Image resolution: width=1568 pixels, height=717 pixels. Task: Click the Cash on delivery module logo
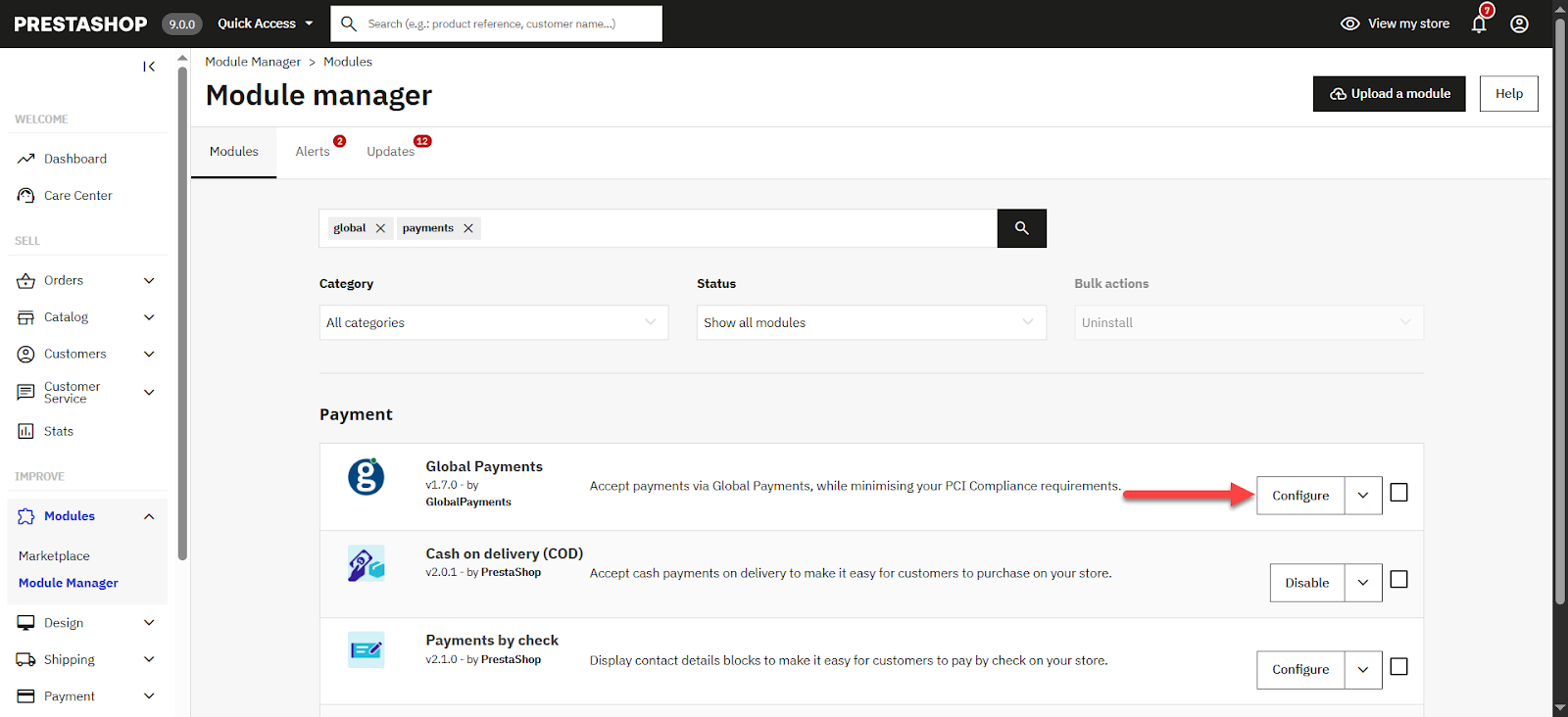tap(367, 563)
